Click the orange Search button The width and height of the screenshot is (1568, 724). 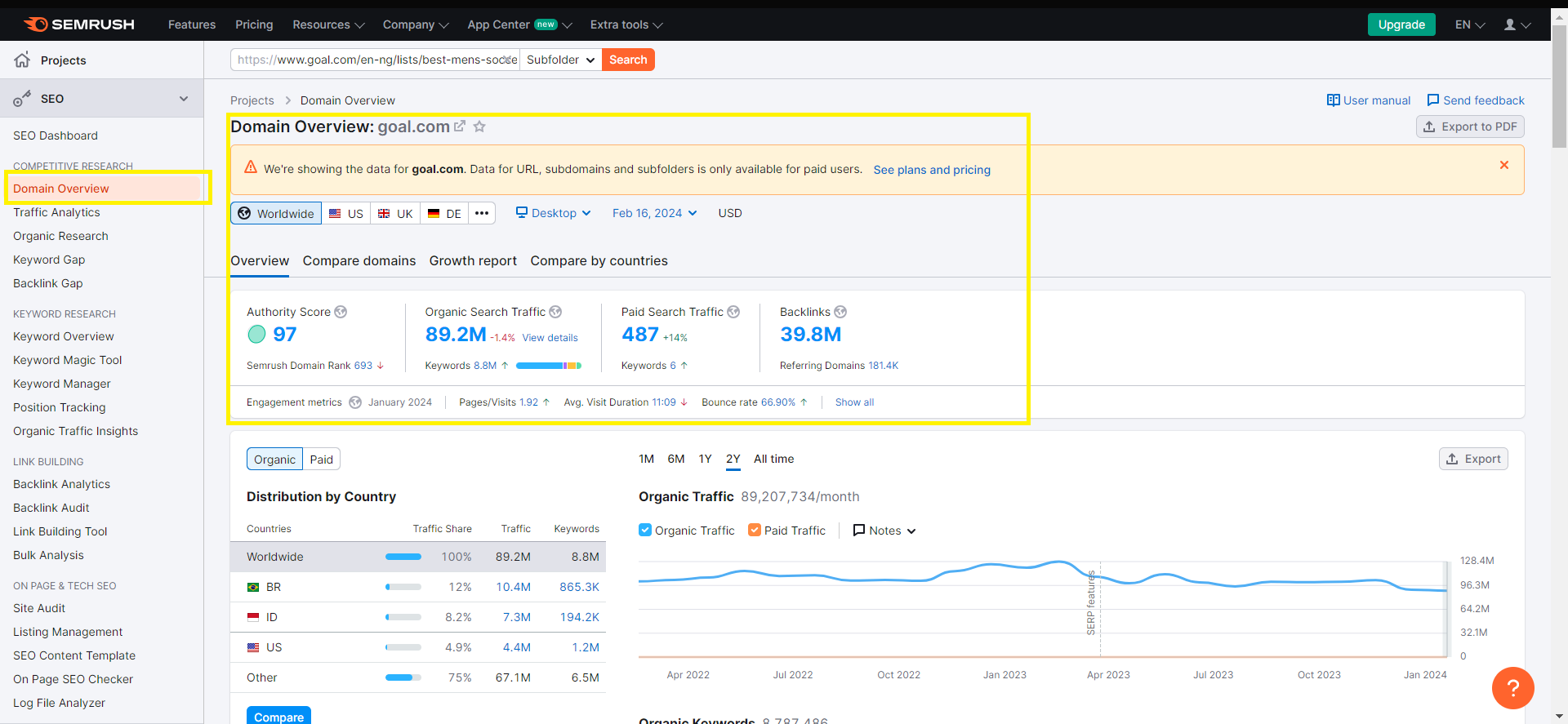coord(628,60)
